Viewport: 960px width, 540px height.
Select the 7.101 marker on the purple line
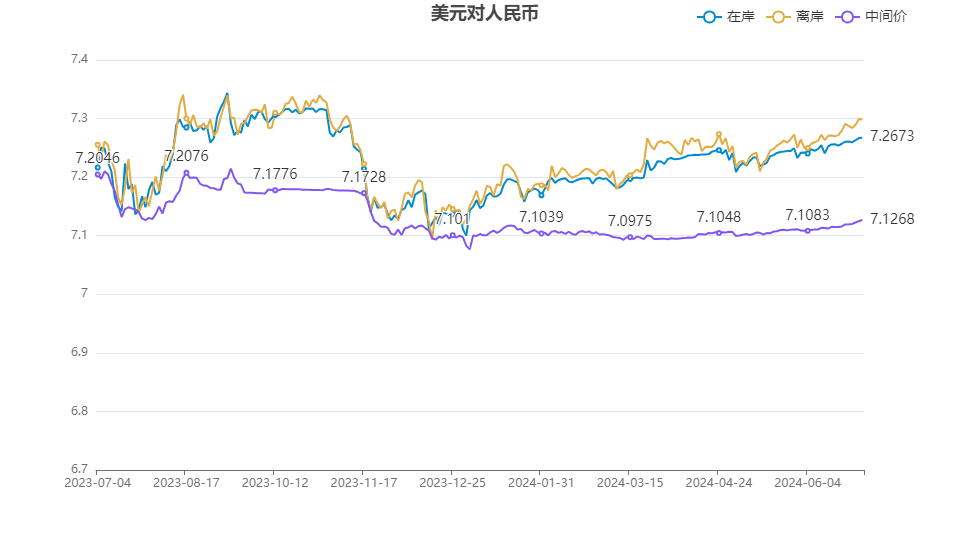click(x=452, y=237)
